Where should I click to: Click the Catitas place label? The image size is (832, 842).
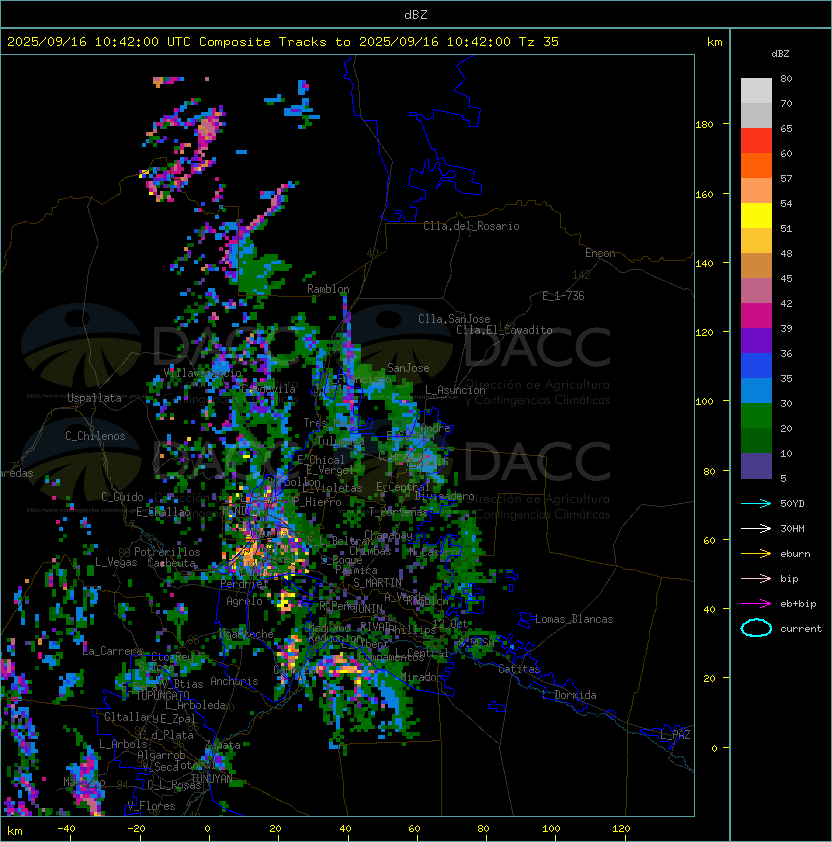(519, 669)
